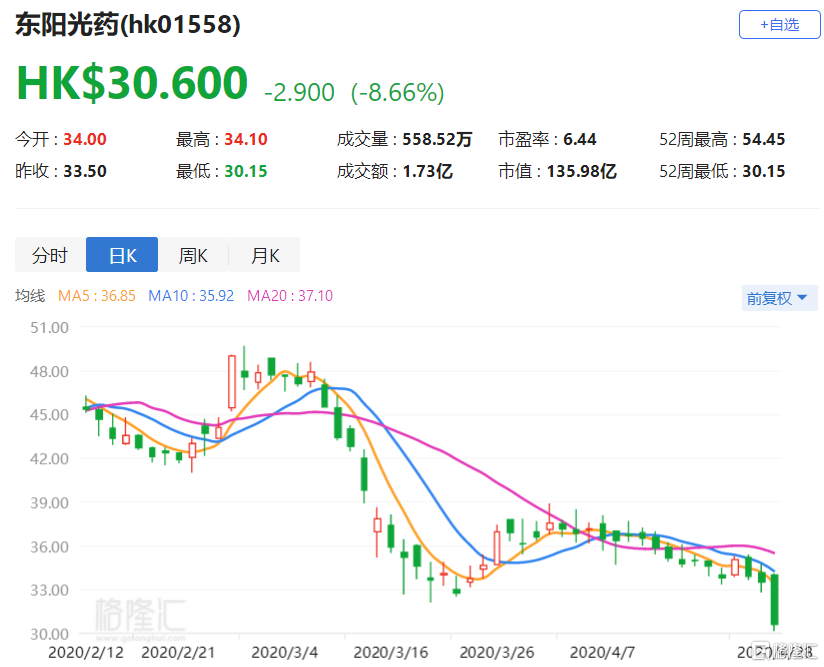Click the 2020/2/21 date axis label
Viewport: 824px width, 667px height.
click(178, 652)
